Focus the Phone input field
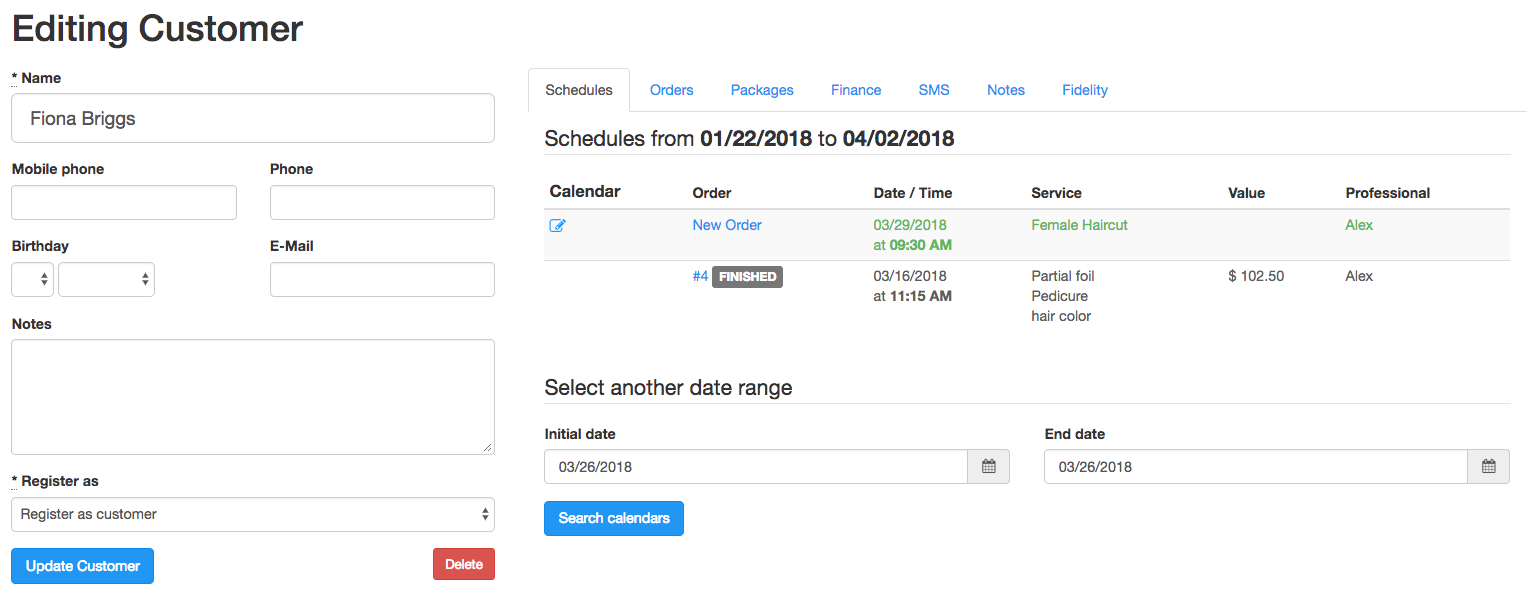 point(382,202)
